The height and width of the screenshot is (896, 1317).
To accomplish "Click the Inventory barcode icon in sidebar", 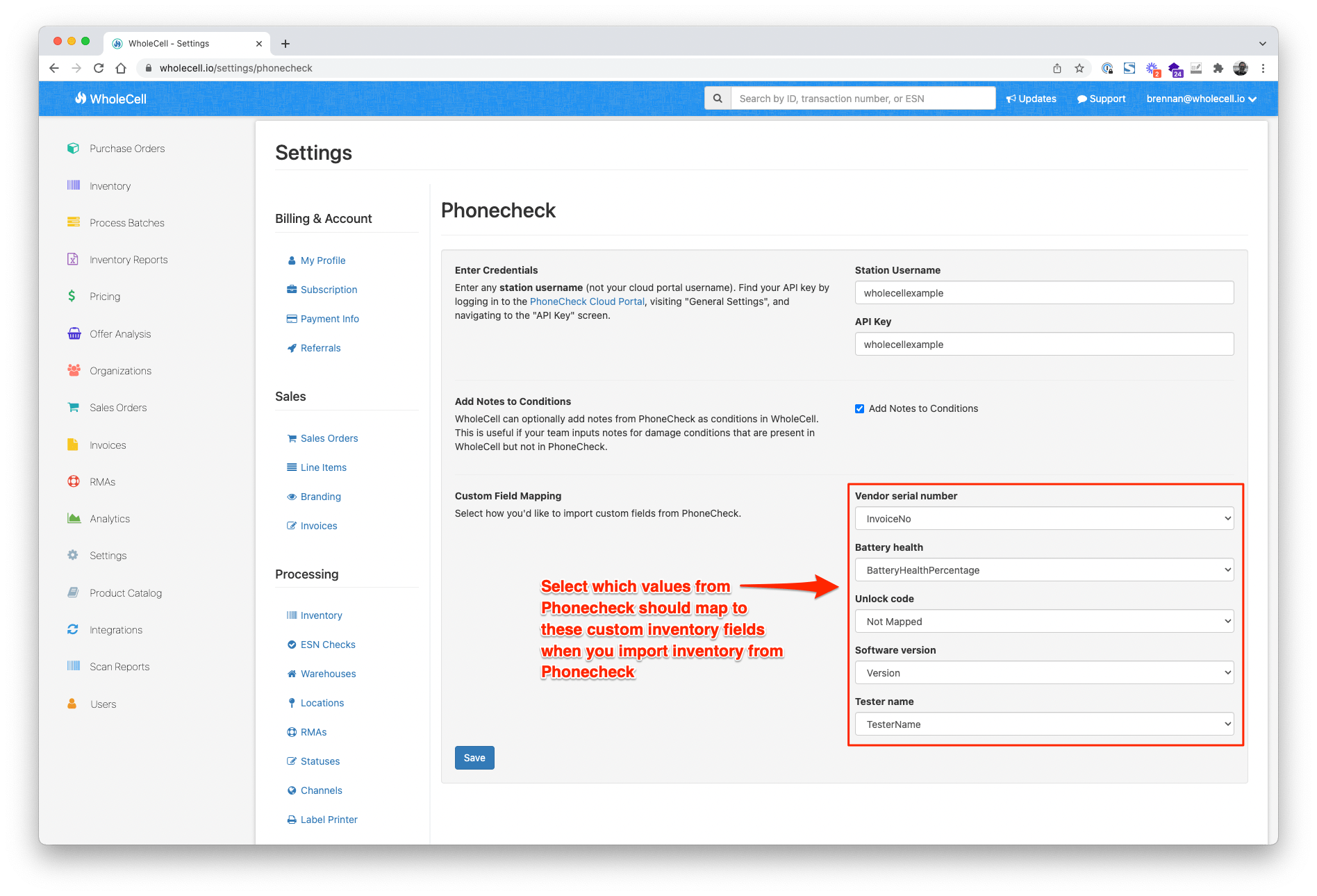I will coord(73,185).
